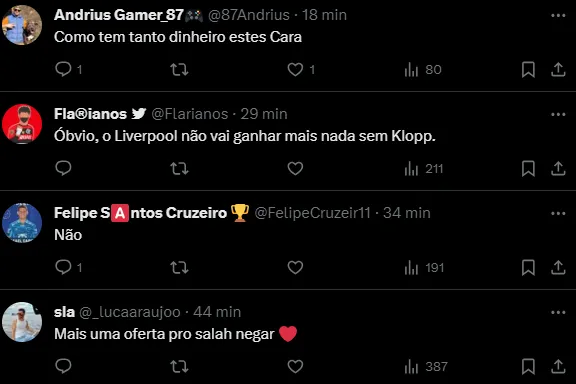
Task: Reply to the Flarianos Liverpool tweet
Action: point(63,168)
